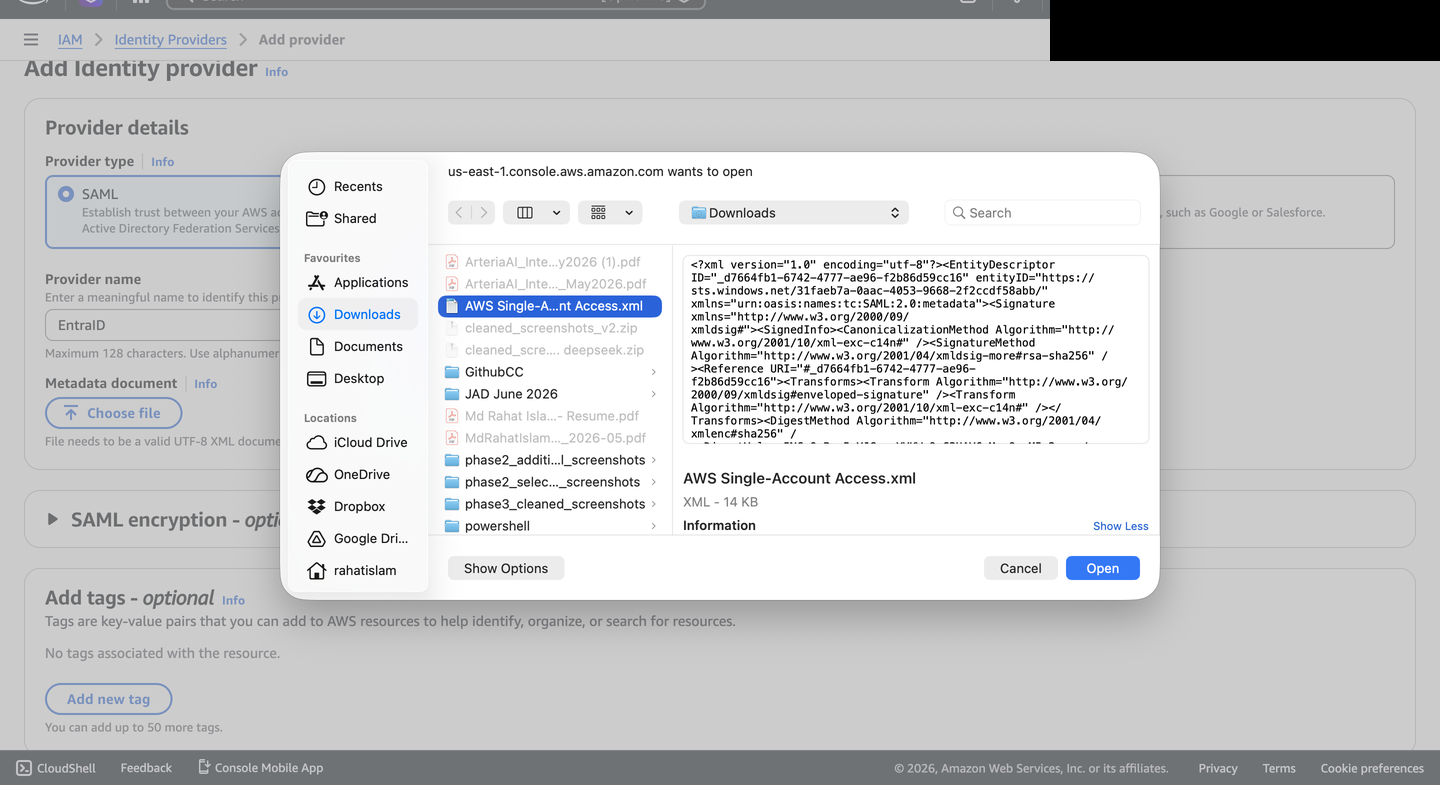Go to IAM breadcrumb
Screen dimensions: 1440x785
pos(70,40)
